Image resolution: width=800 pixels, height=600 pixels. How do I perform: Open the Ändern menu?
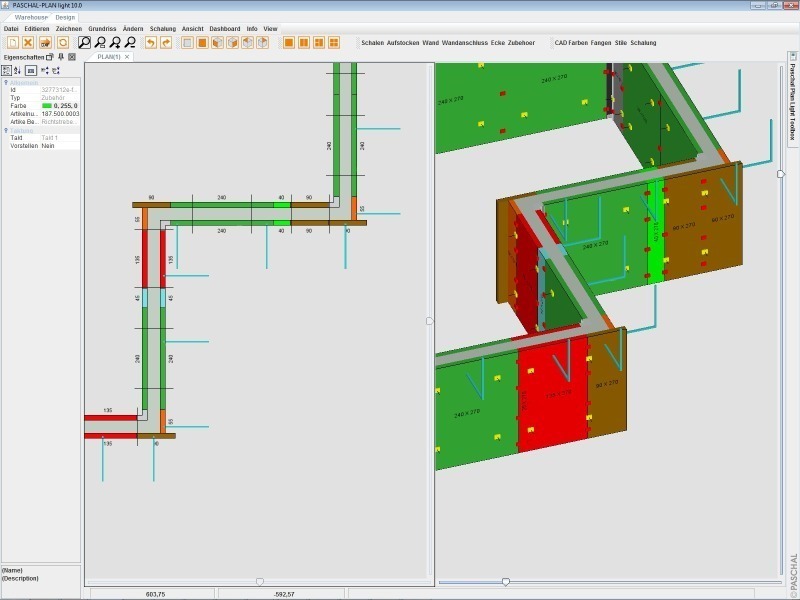pos(133,29)
